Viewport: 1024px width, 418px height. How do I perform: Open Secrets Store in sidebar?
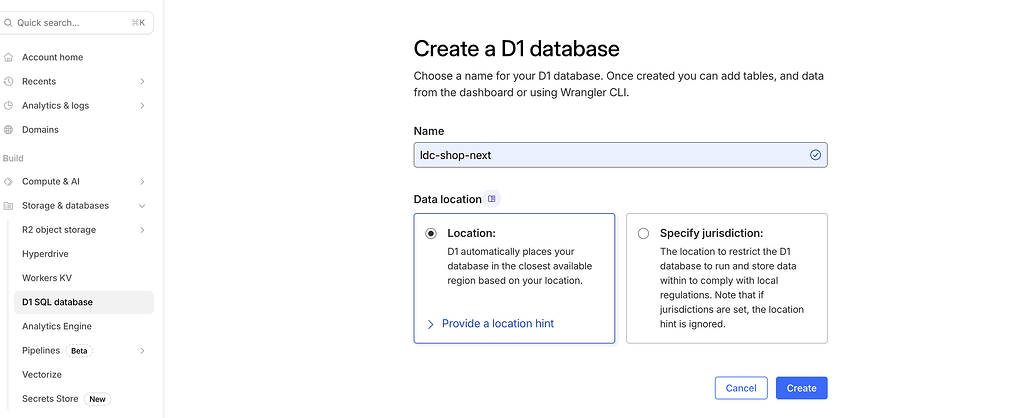point(50,399)
